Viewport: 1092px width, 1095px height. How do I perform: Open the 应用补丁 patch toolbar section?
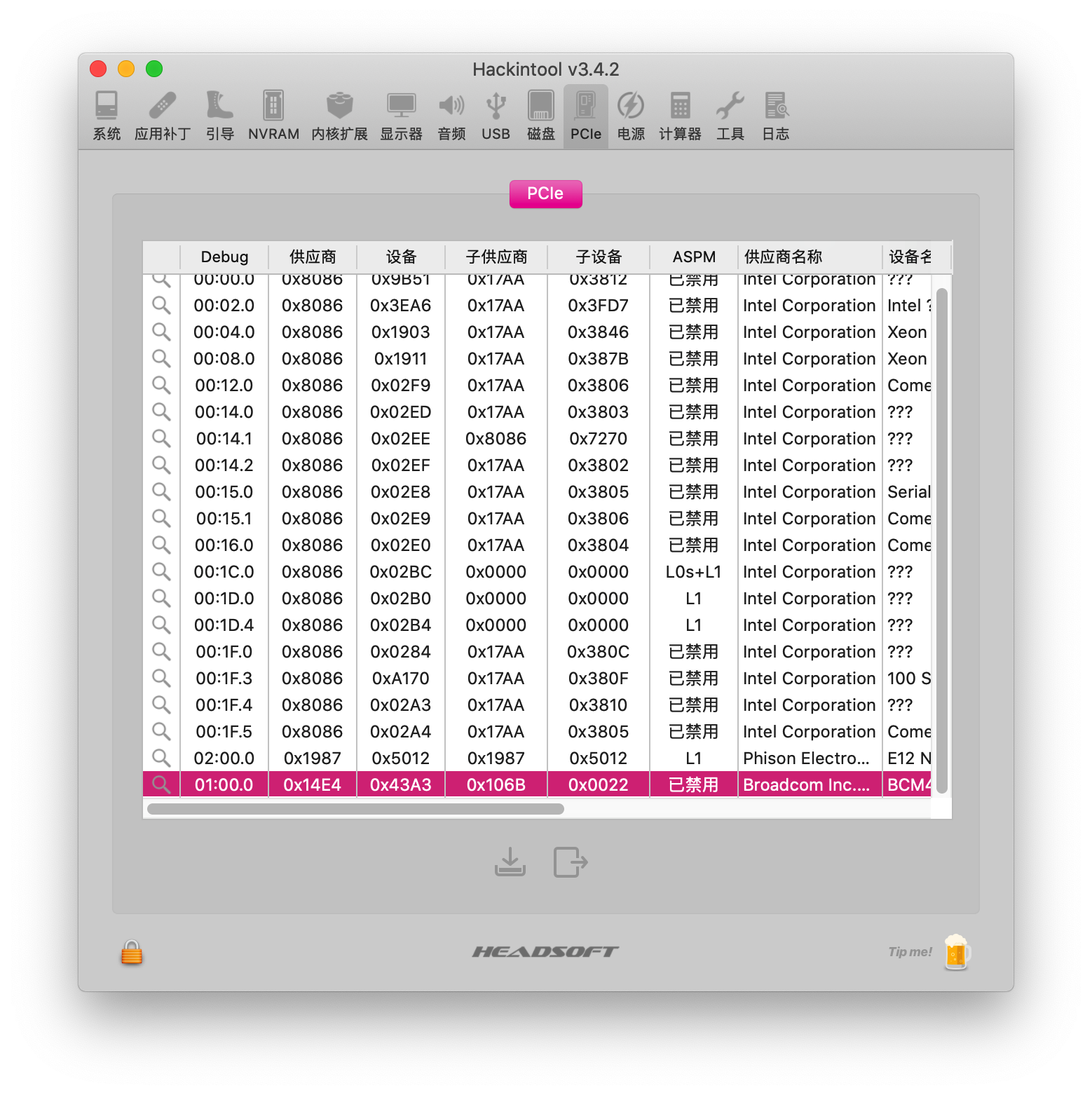click(163, 116)
